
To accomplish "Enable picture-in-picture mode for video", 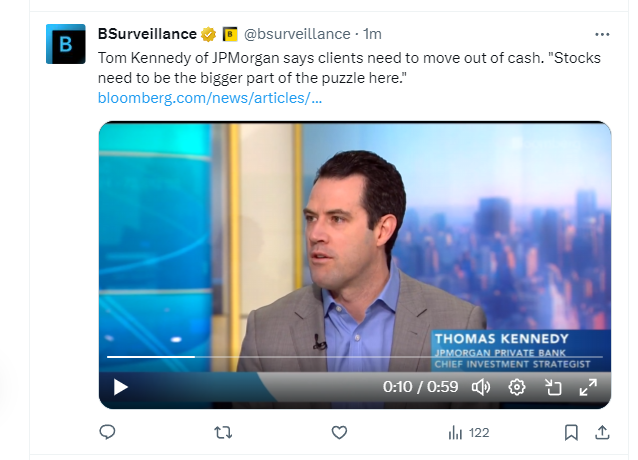I will pos(552,387).
